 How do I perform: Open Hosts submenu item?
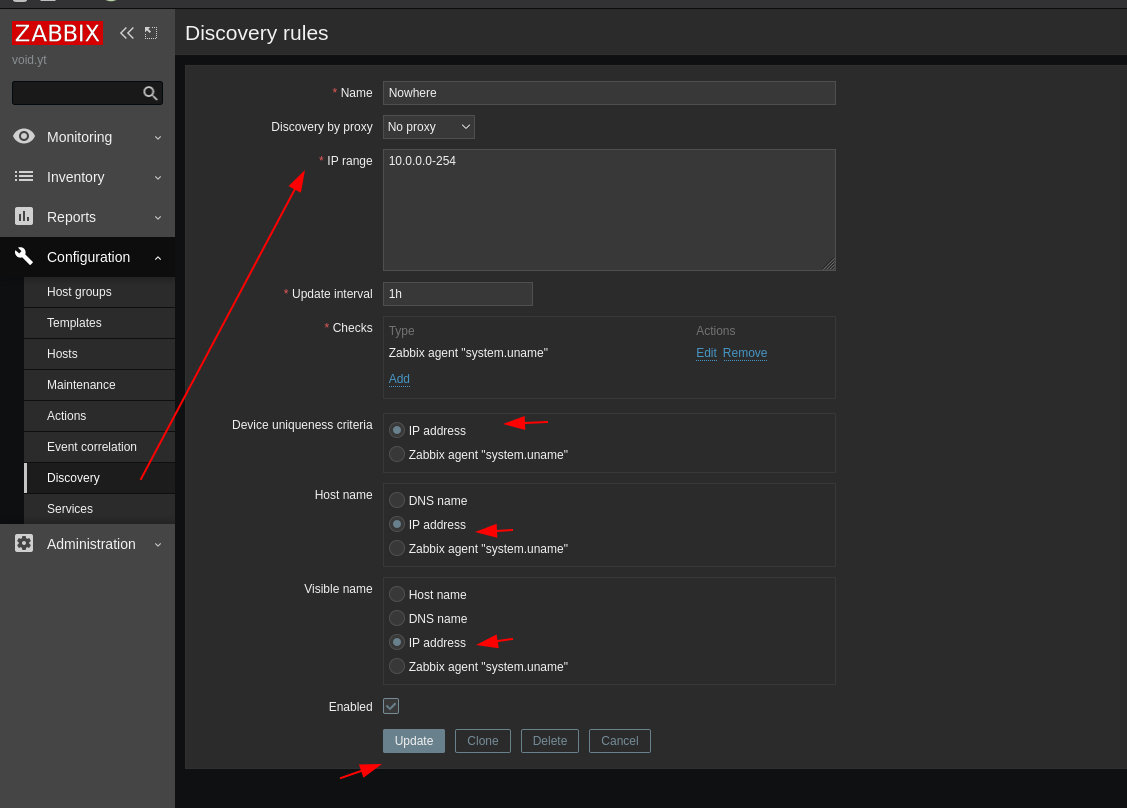(99, 354)
